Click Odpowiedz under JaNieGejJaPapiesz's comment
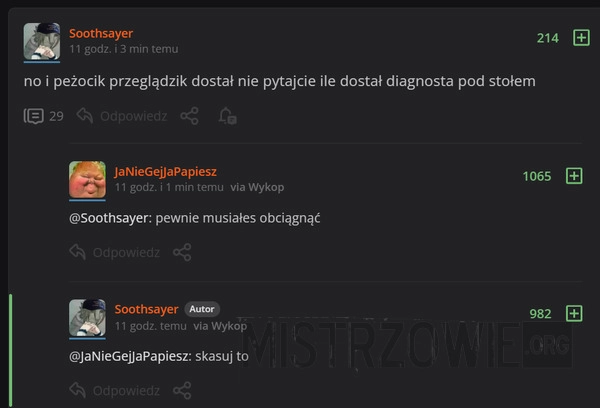Screen dimensions: 600x408 point(114,253)
